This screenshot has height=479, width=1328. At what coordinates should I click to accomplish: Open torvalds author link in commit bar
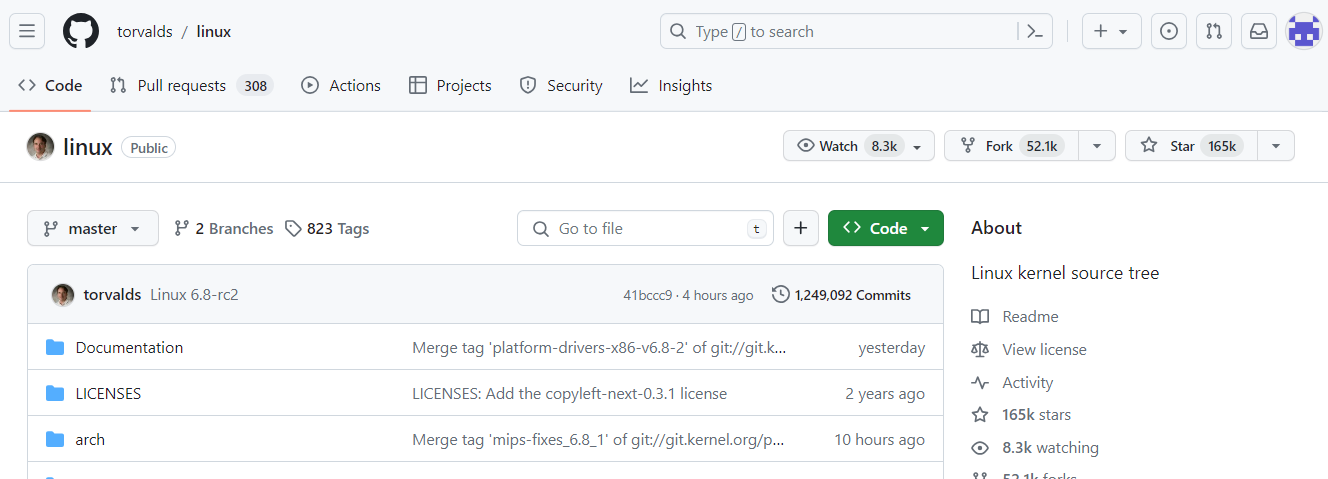(112, 295)
